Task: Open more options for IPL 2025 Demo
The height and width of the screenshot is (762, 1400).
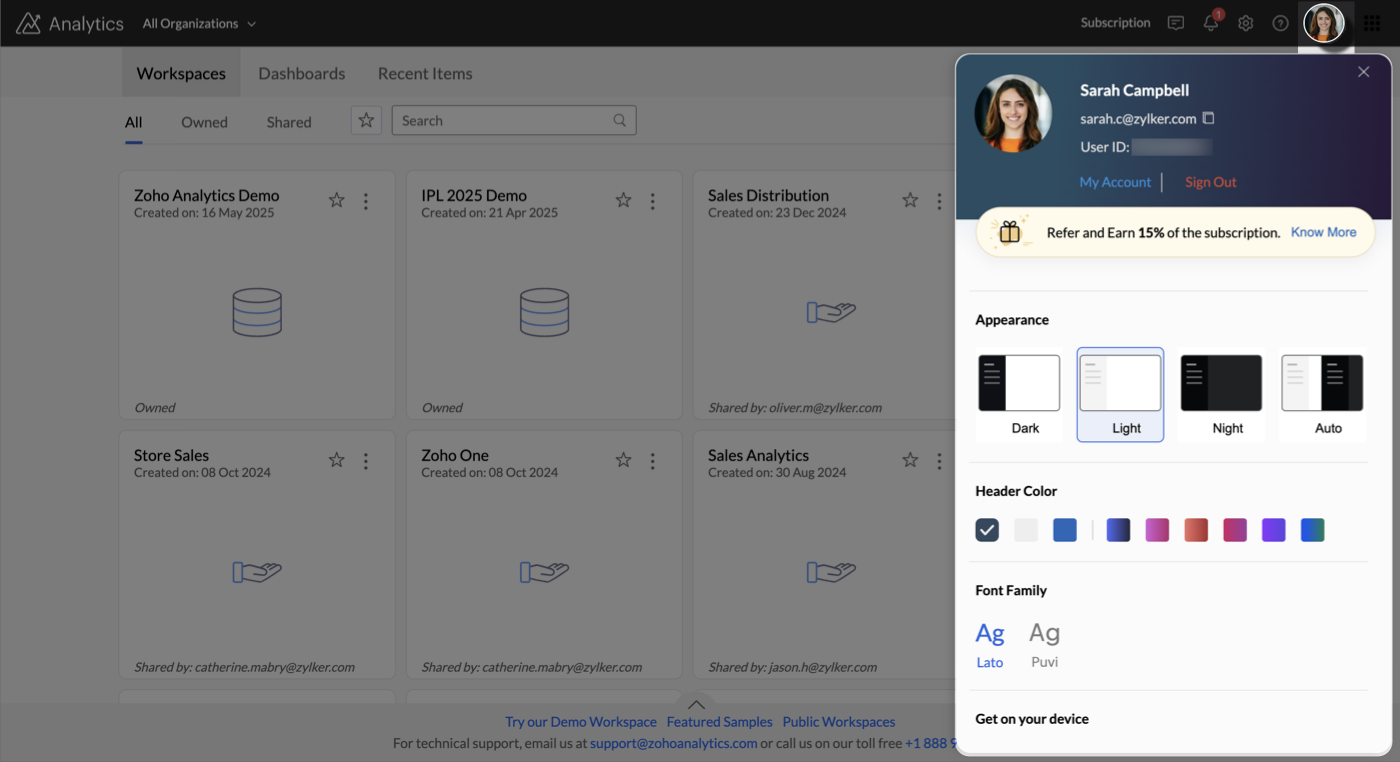Action: point(653,201)
